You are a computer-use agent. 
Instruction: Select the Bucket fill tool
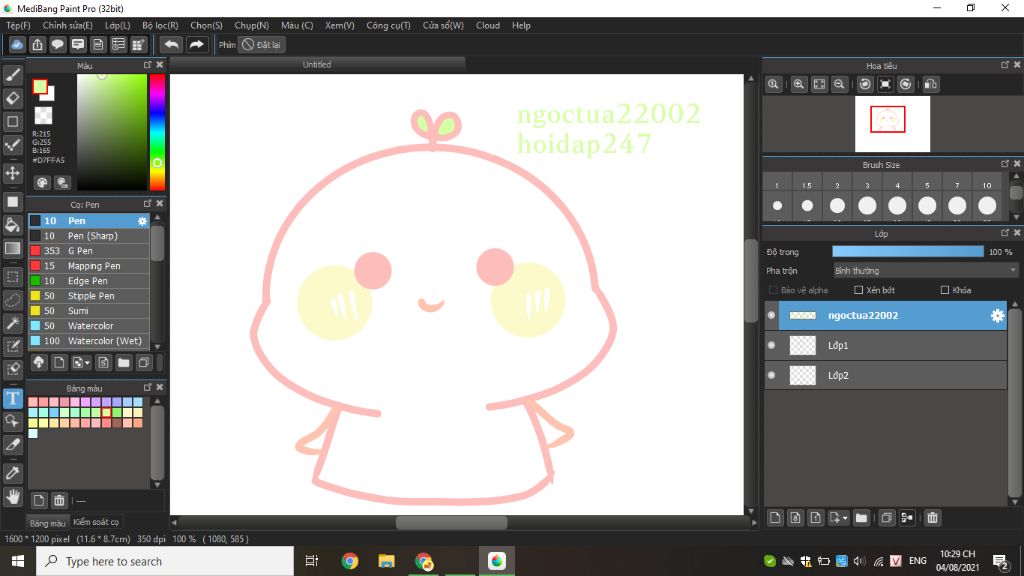click(12, 225)
